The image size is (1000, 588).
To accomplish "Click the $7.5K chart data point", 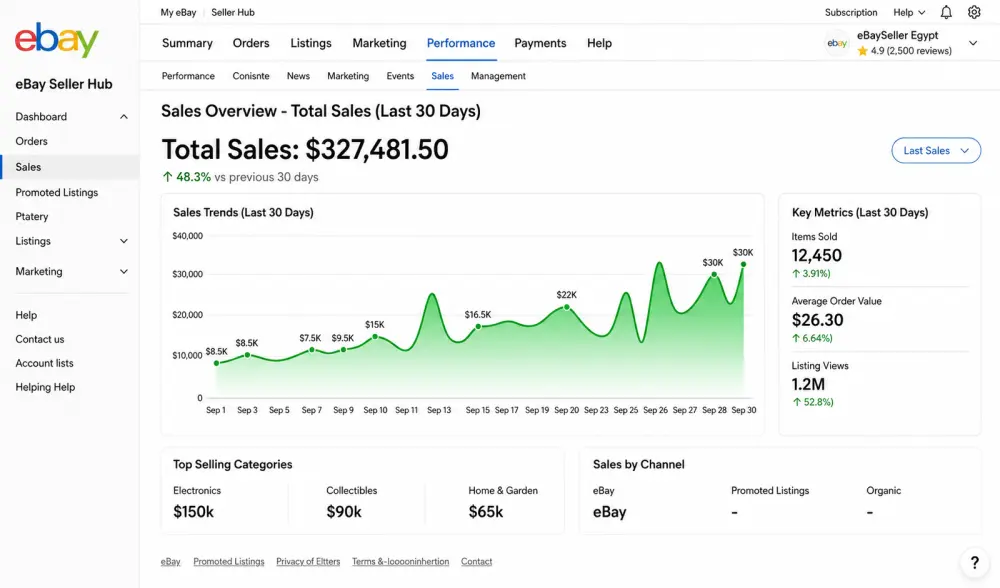I will (311, 349).
